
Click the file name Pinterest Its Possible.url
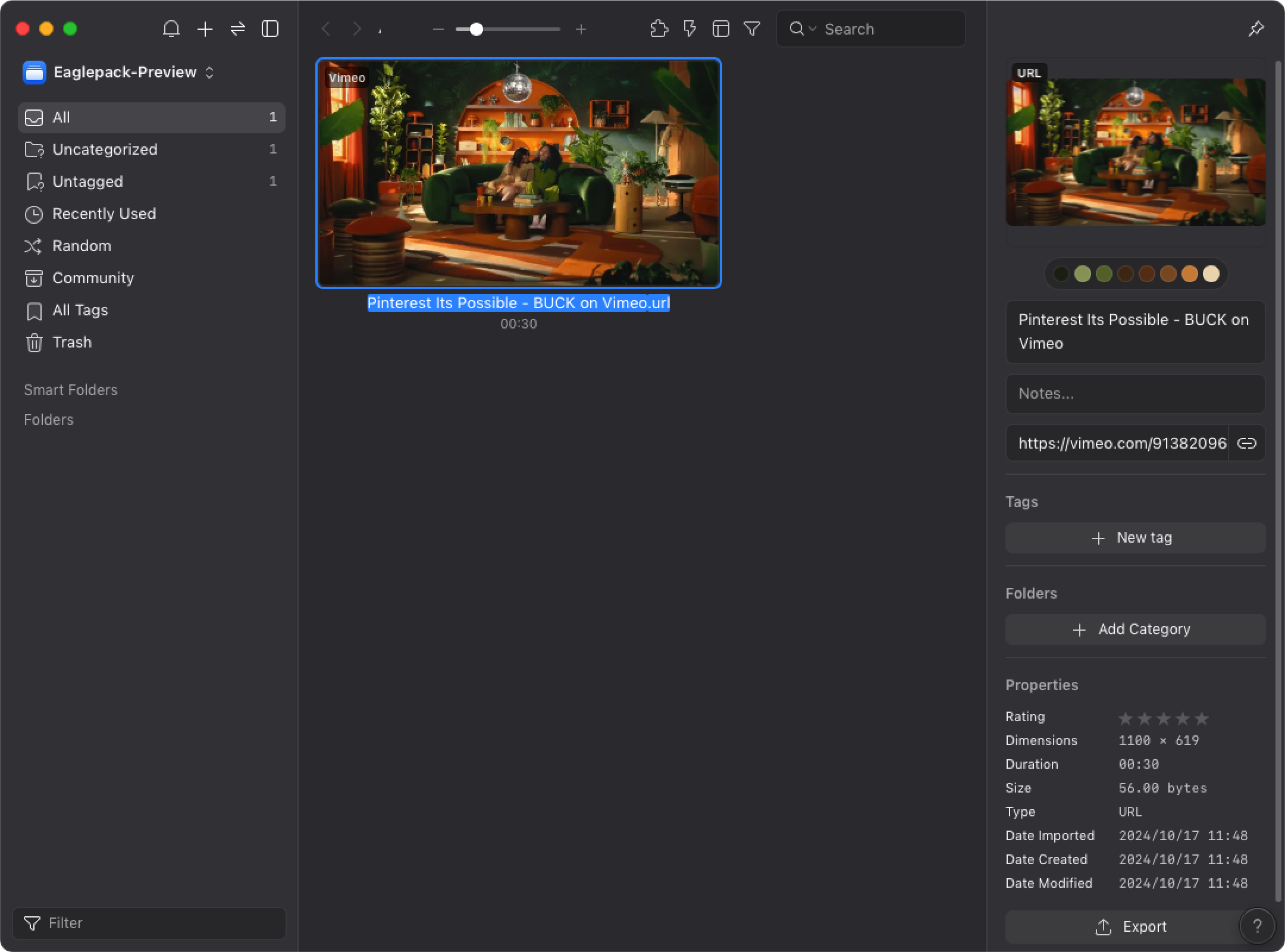coord(518,303)
